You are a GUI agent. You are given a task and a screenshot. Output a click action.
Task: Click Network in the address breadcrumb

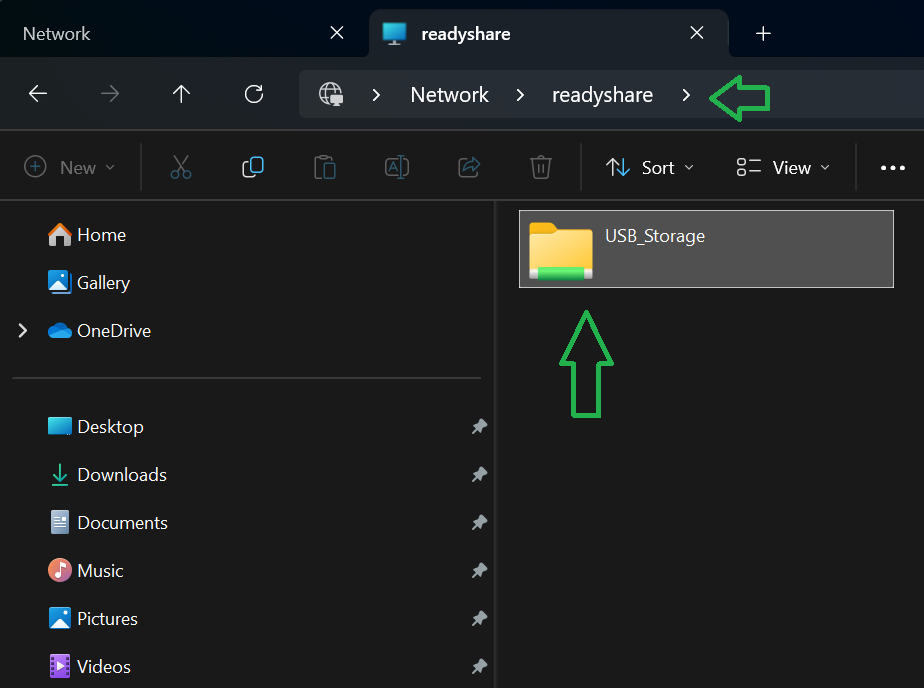point(450,95)
